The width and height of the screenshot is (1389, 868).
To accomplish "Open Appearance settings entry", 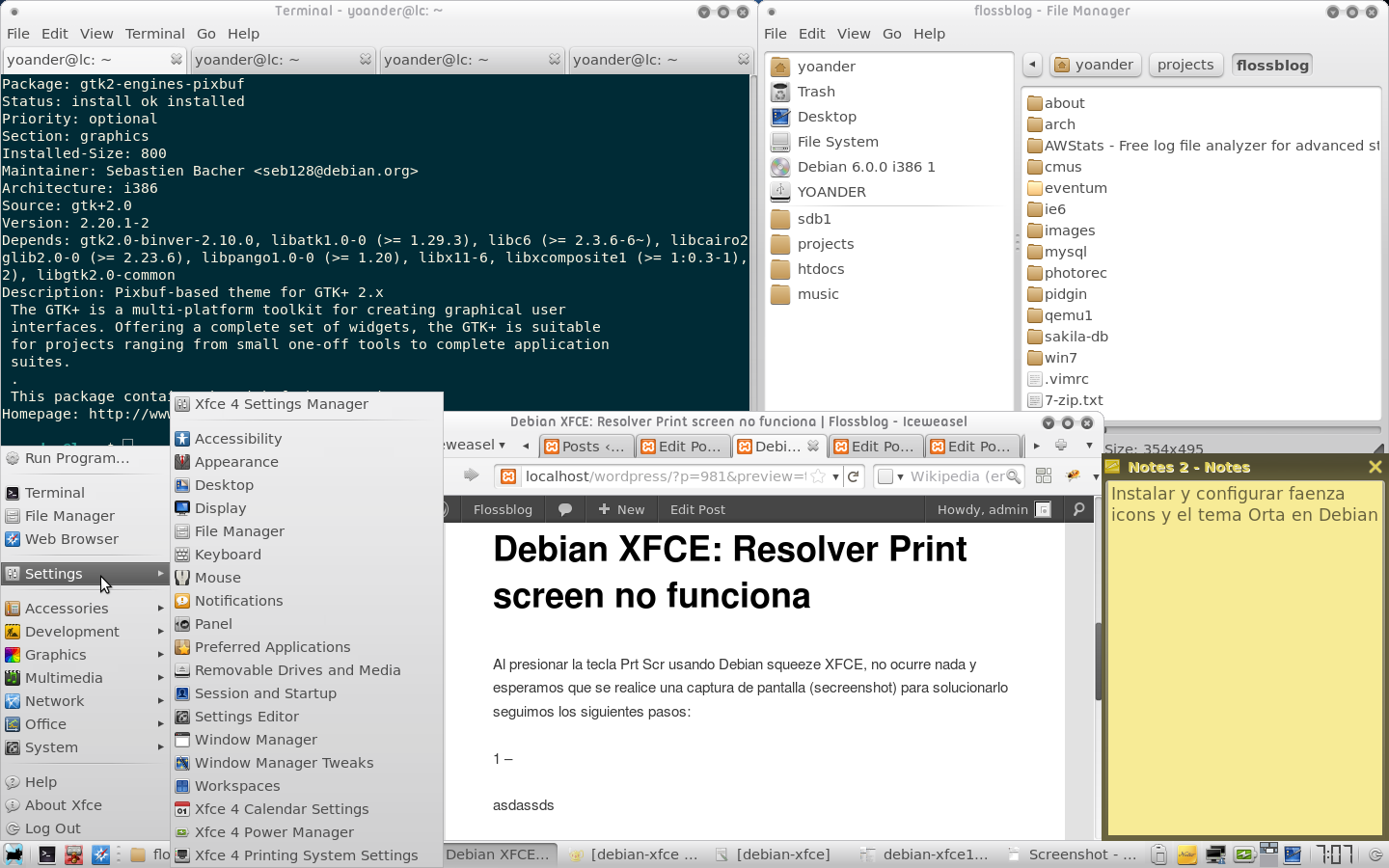I will click(x=307, y=462).
